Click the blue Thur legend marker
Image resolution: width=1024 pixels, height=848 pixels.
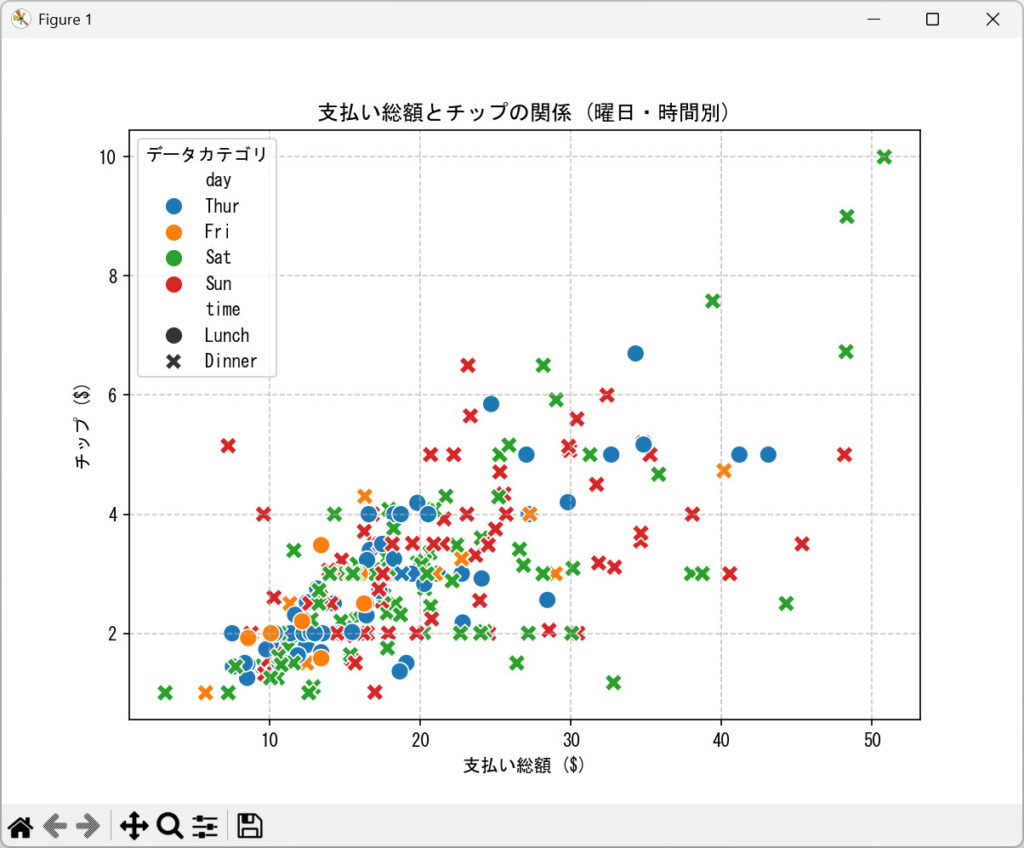(x=173, y=206)
